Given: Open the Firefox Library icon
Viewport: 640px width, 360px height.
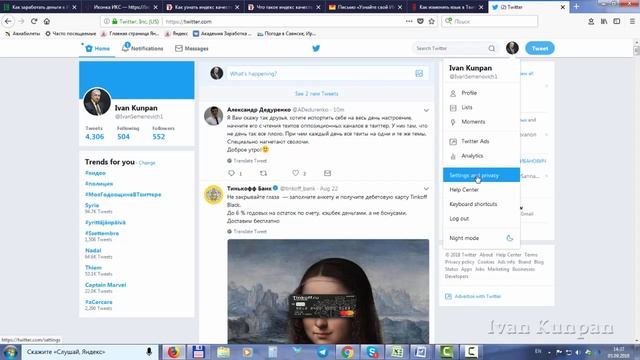Looking at the screenshot, I should 604,21.
